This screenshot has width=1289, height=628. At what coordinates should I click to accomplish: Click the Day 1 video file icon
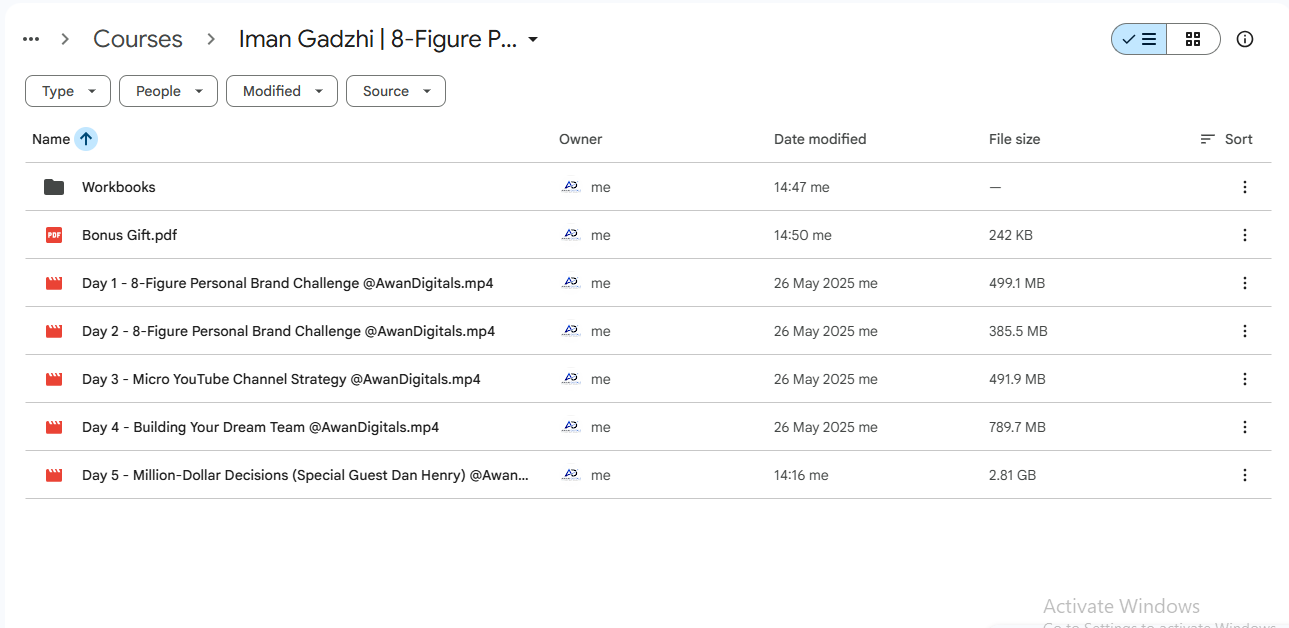tap(54, 283)
